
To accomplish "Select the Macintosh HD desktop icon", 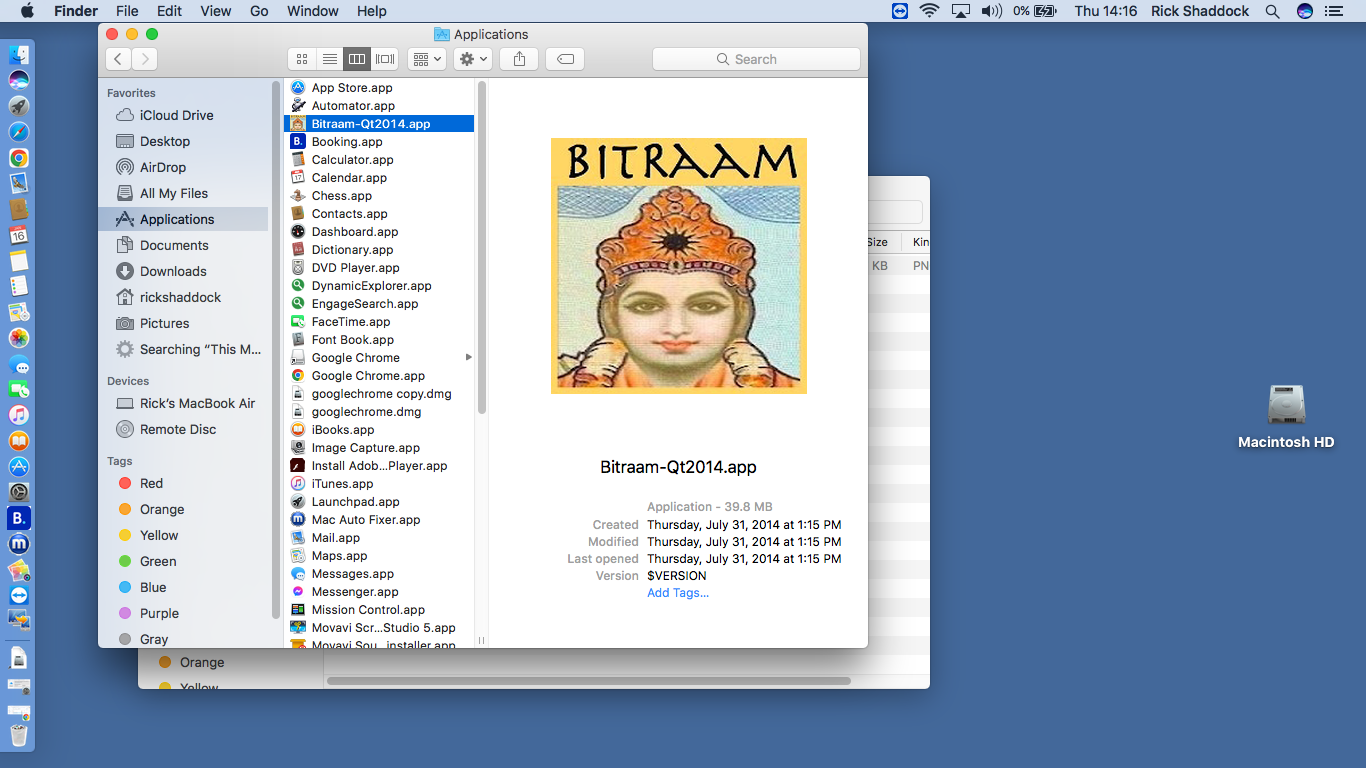I will [x=1286, y=417].
